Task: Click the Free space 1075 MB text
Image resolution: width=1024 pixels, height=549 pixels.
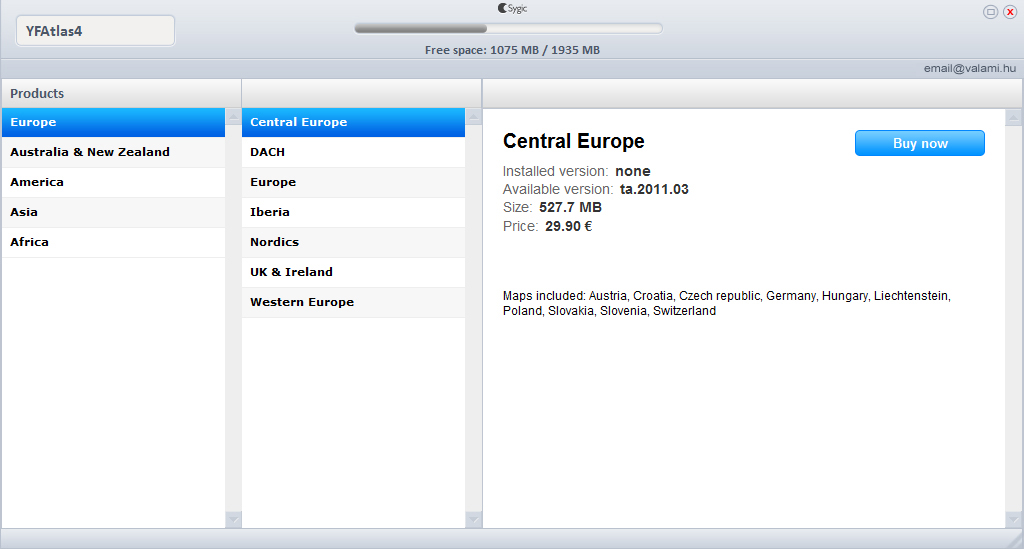Action: point(512,50)
